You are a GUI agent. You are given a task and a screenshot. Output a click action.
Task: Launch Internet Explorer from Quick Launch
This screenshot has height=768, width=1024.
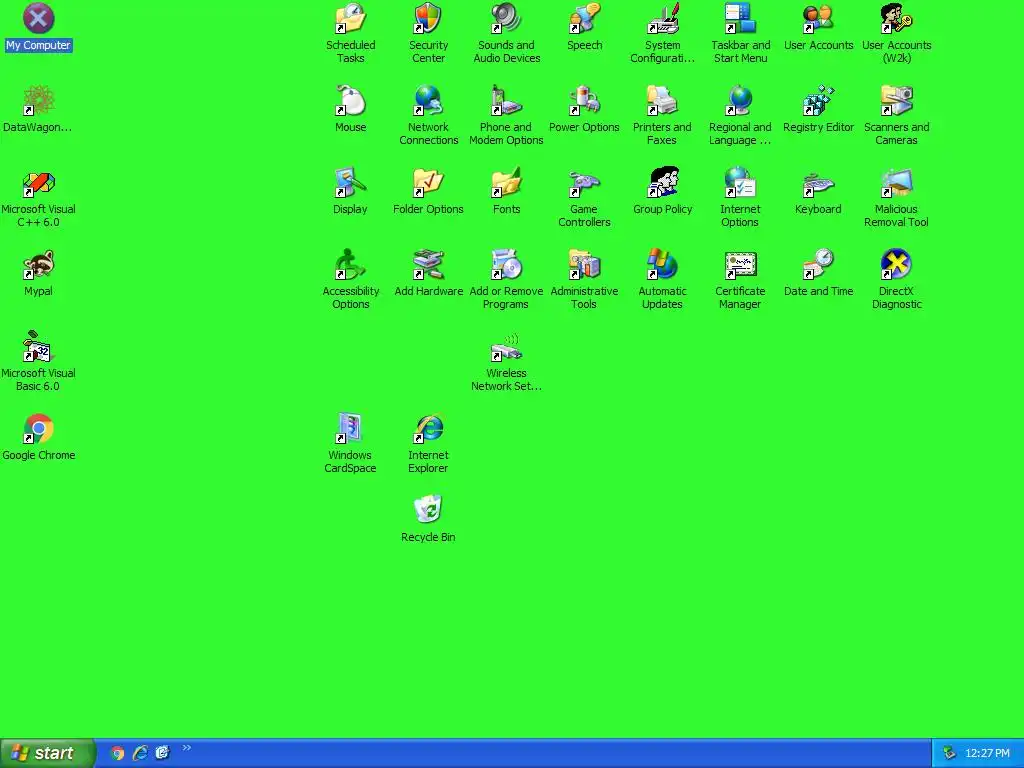click(x=140, y=753)
